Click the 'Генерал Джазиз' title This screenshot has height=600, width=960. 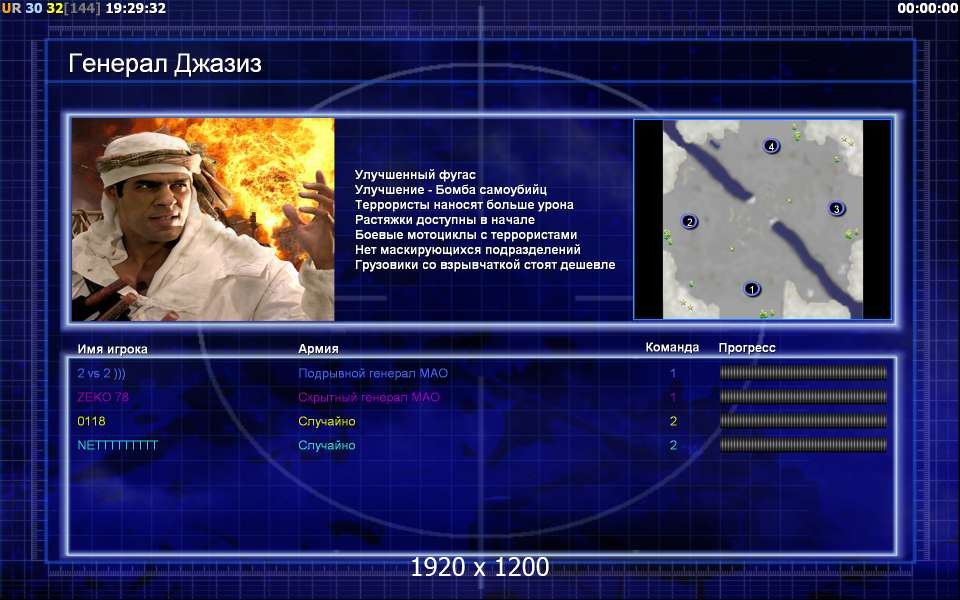coord(165,63)
